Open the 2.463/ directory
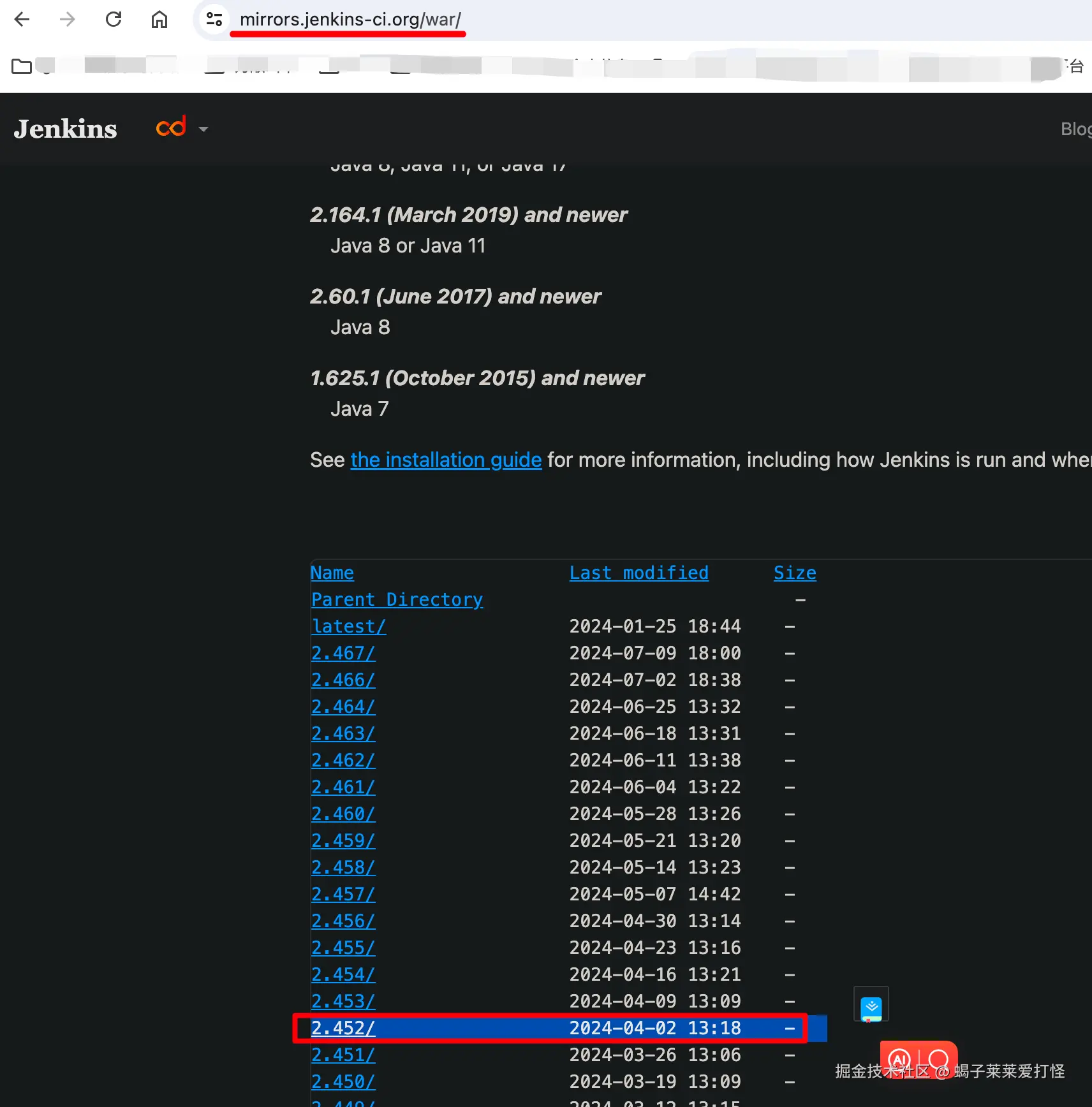 (343, 733)
